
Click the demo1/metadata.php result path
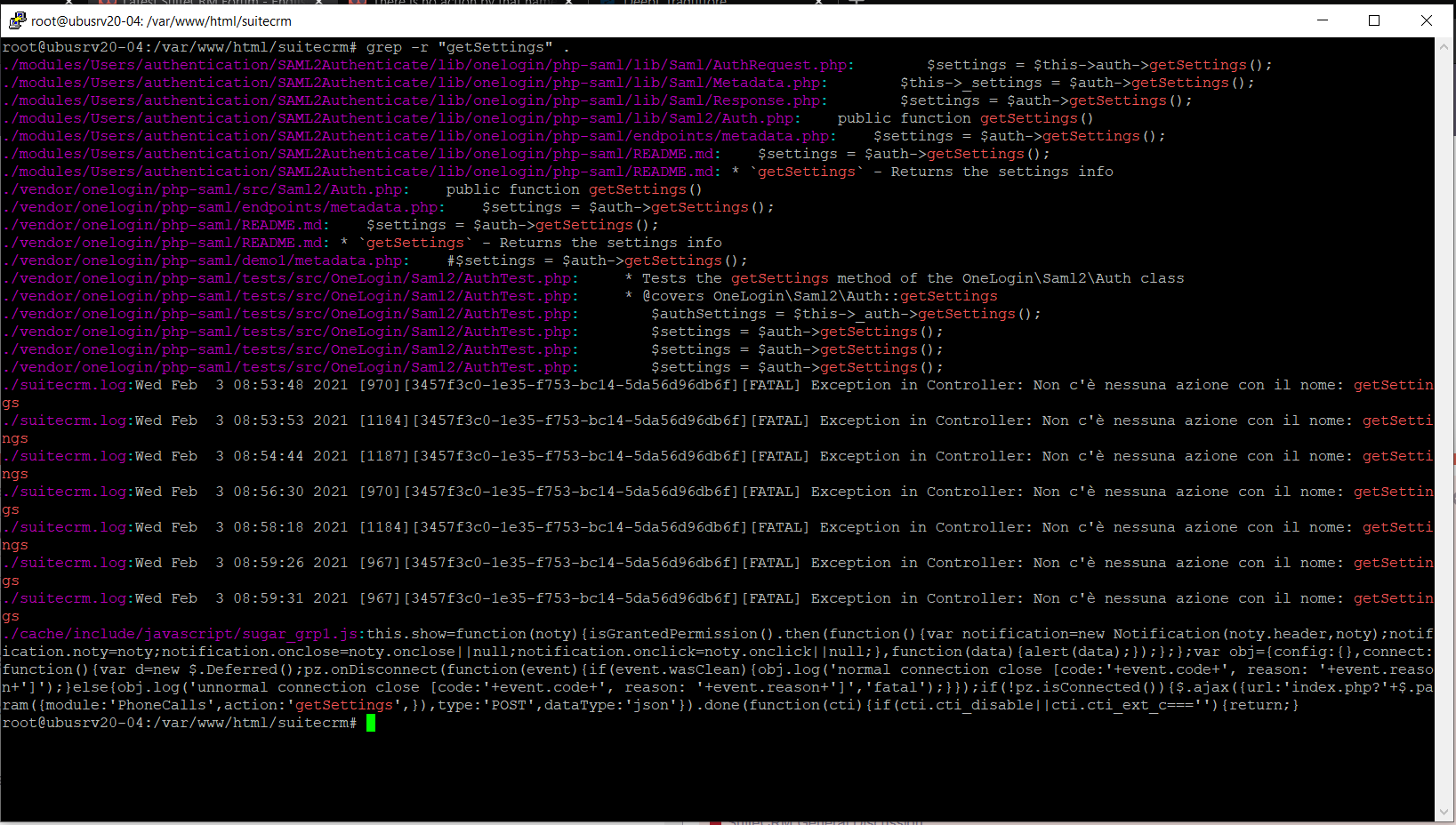(202, 260)
